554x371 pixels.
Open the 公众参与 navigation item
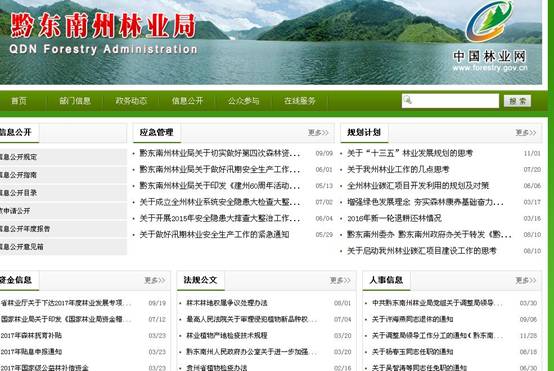243,101
